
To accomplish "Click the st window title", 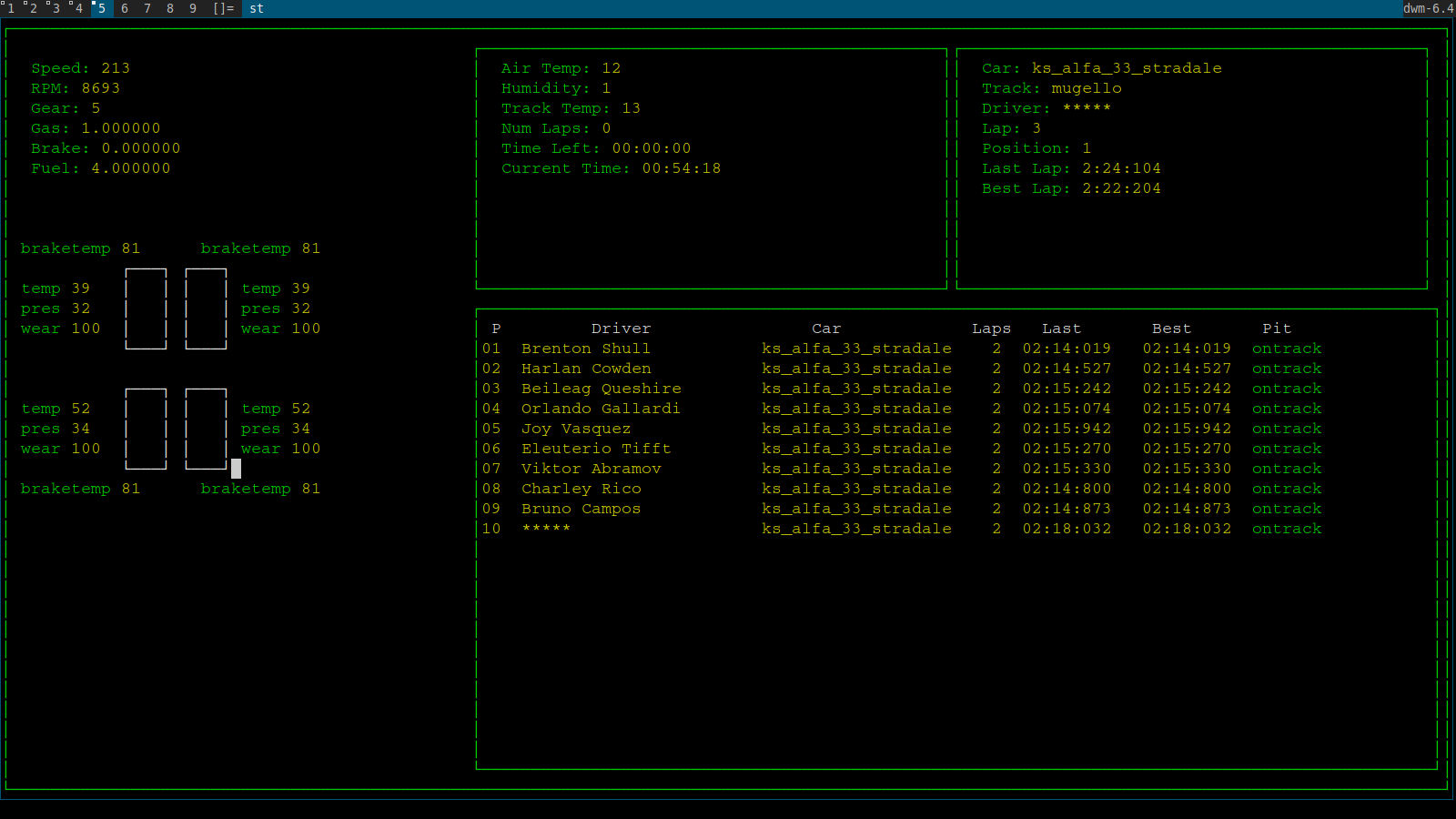I will click(x=257, y=8).
